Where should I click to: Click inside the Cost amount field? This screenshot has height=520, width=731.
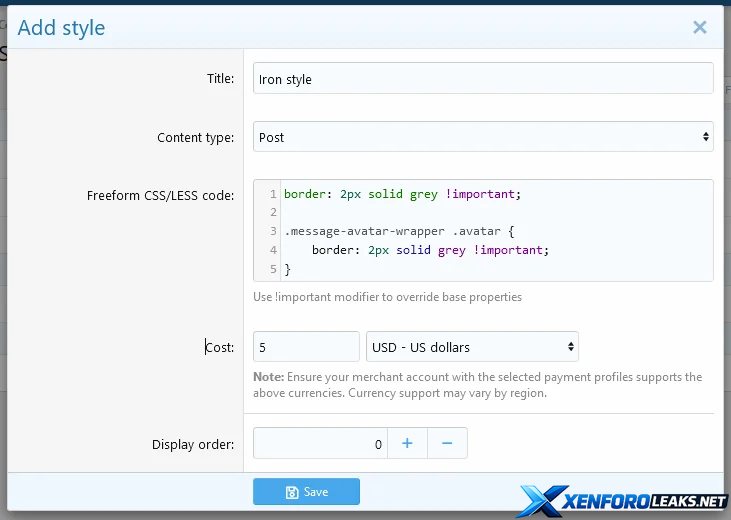(306, 347)
